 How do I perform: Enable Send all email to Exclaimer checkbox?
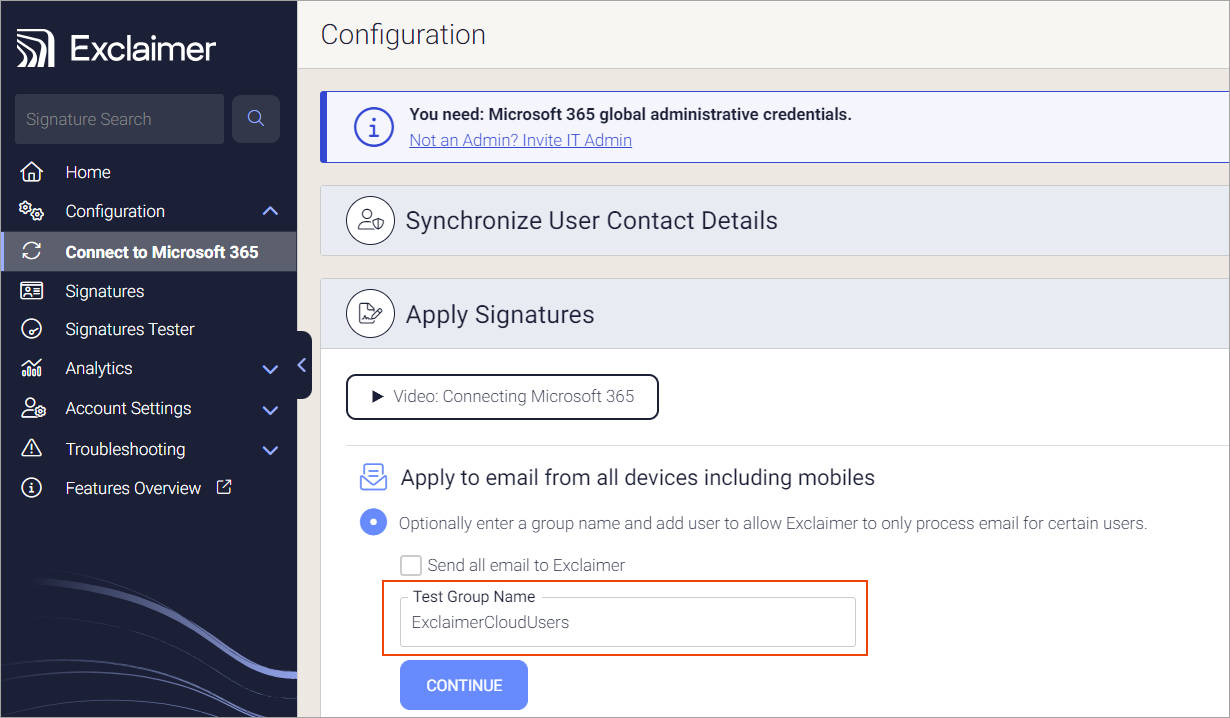pyautogui.click(x=410, y=565)
